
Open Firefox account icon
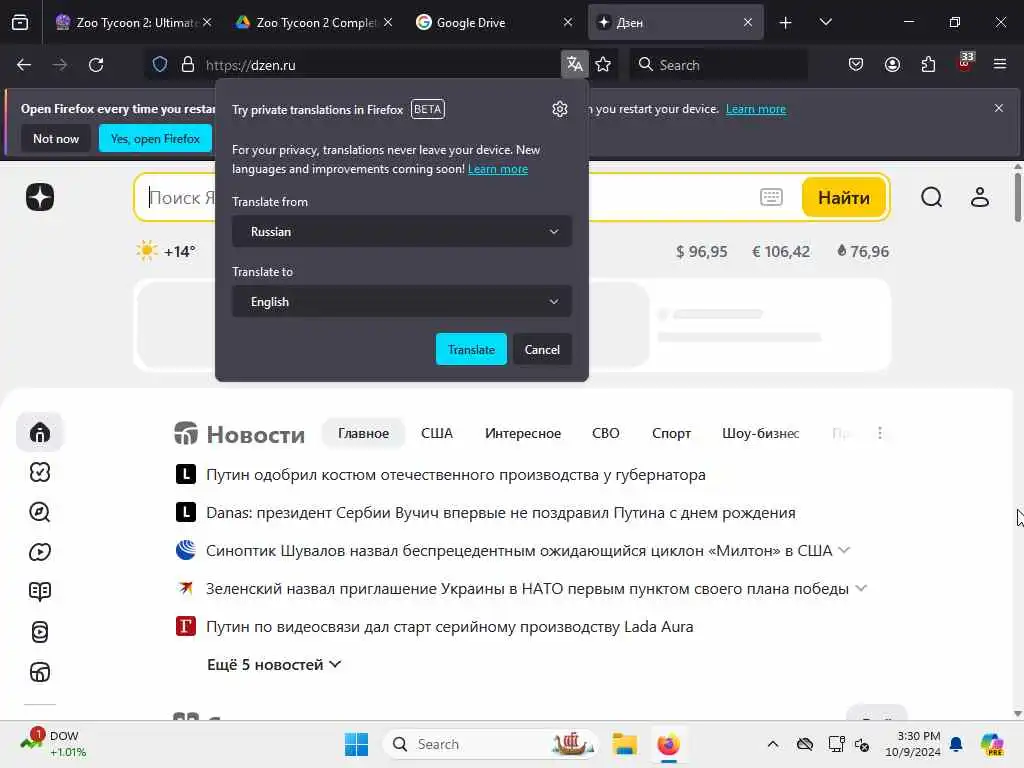click(892, 65)
